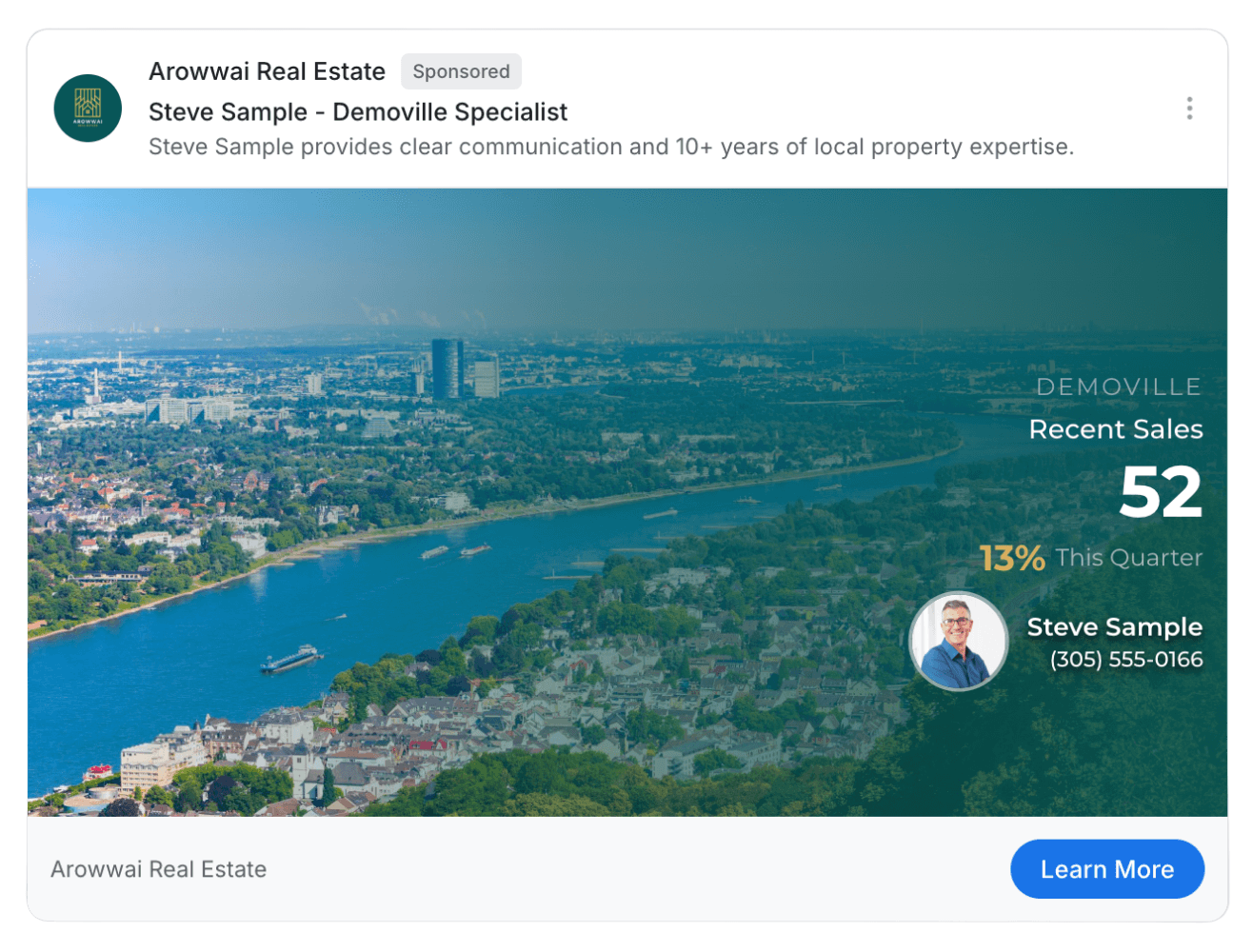1253x952 pixels.
Task: Click Steve Sample's circular portrait photo
Action: coord(959,641)
